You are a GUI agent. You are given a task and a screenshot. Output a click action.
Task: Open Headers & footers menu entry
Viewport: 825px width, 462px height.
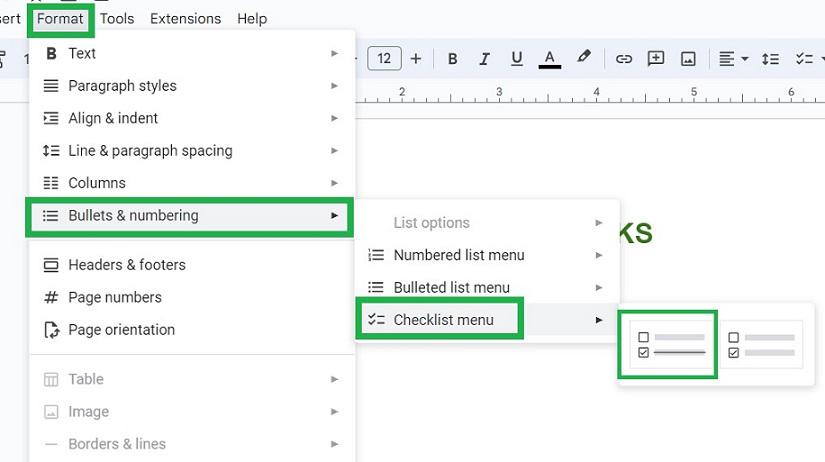126,265
